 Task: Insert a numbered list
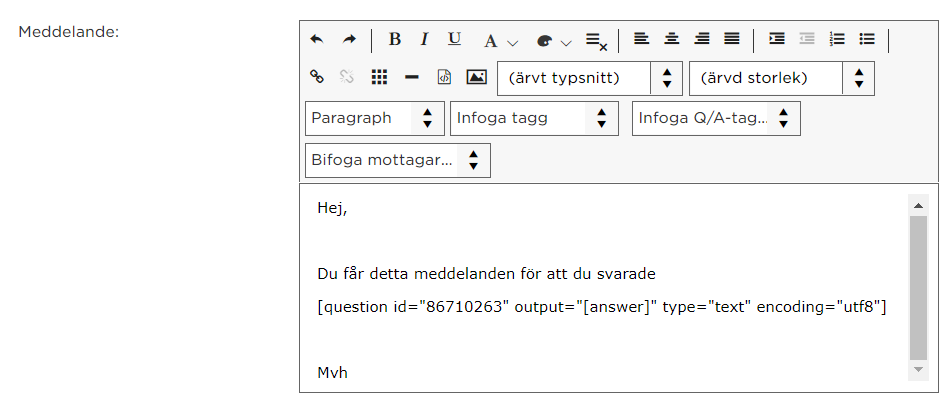point(837,39)
